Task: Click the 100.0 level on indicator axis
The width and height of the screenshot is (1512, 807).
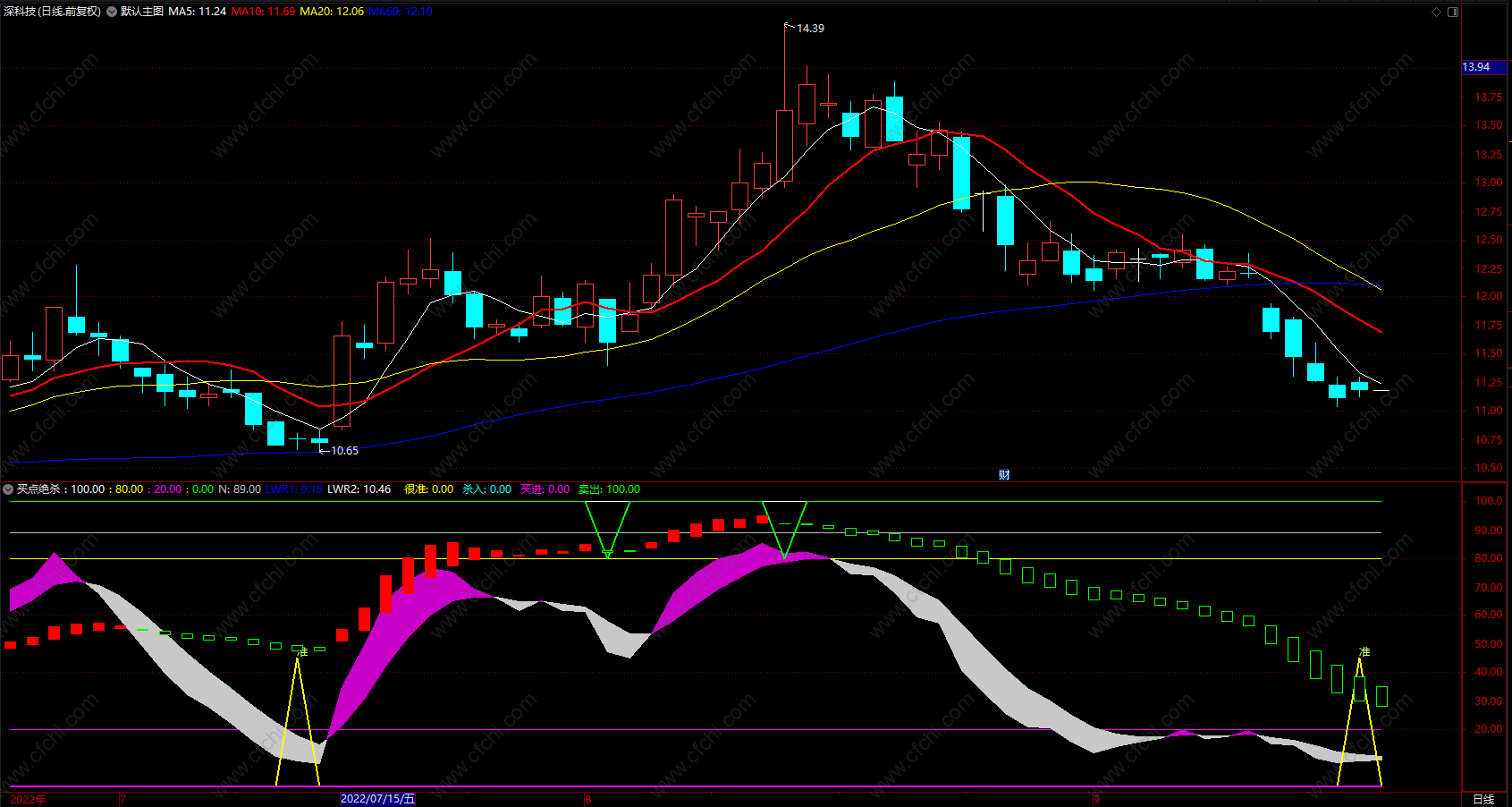Action: tap(1489, 501)
